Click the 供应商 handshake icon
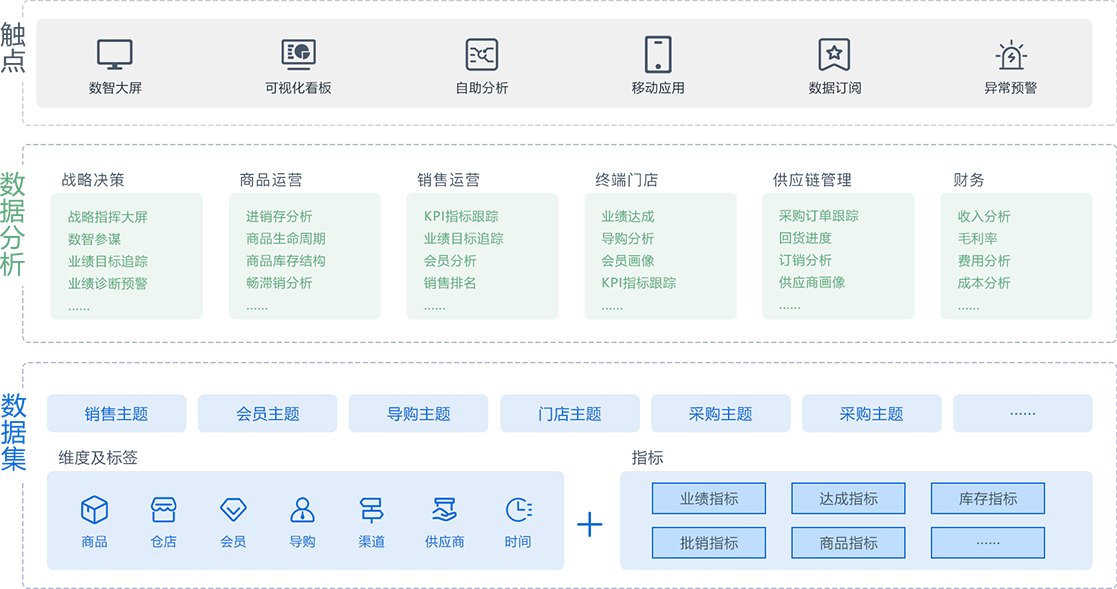This screenshot has height=589, width=1117. (x=444, y=510)
